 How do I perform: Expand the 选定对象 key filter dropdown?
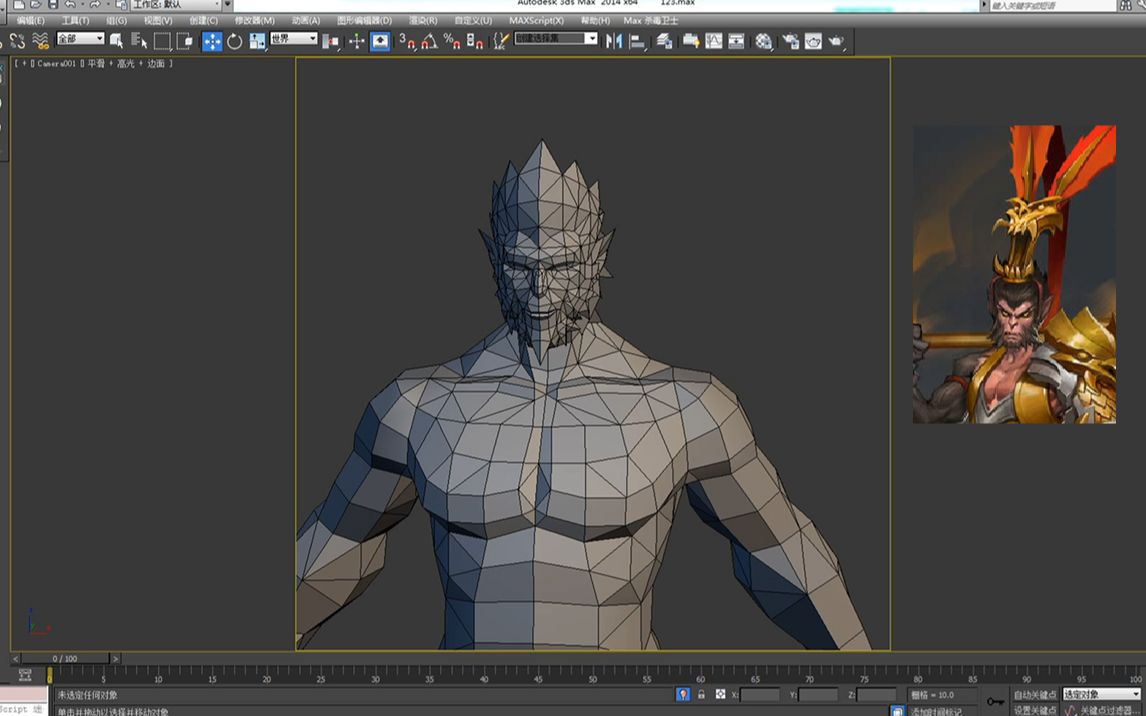1101,694
